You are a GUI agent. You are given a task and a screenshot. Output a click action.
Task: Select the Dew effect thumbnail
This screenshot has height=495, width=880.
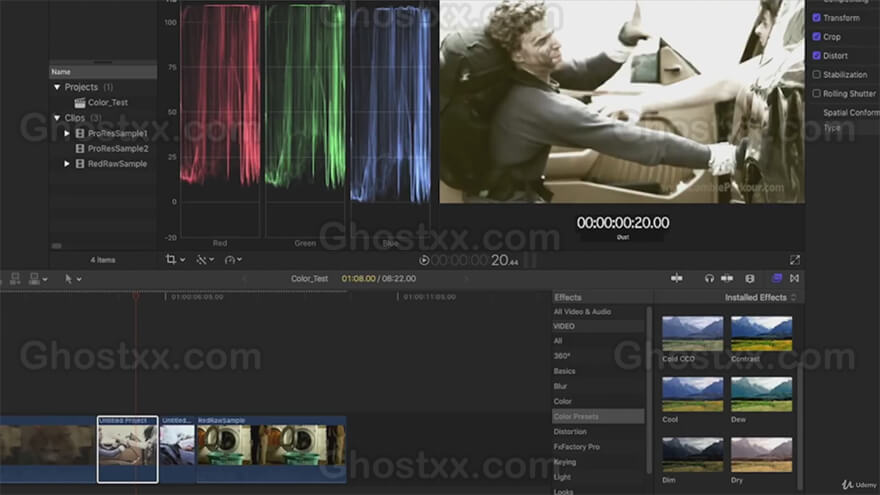coord(761,395)
